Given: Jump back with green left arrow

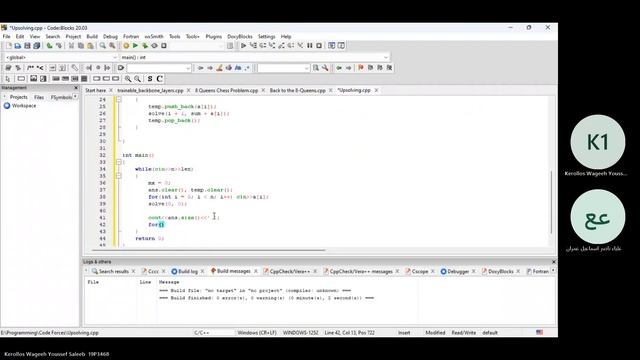Looking at the screenshot, I should 339,68.
